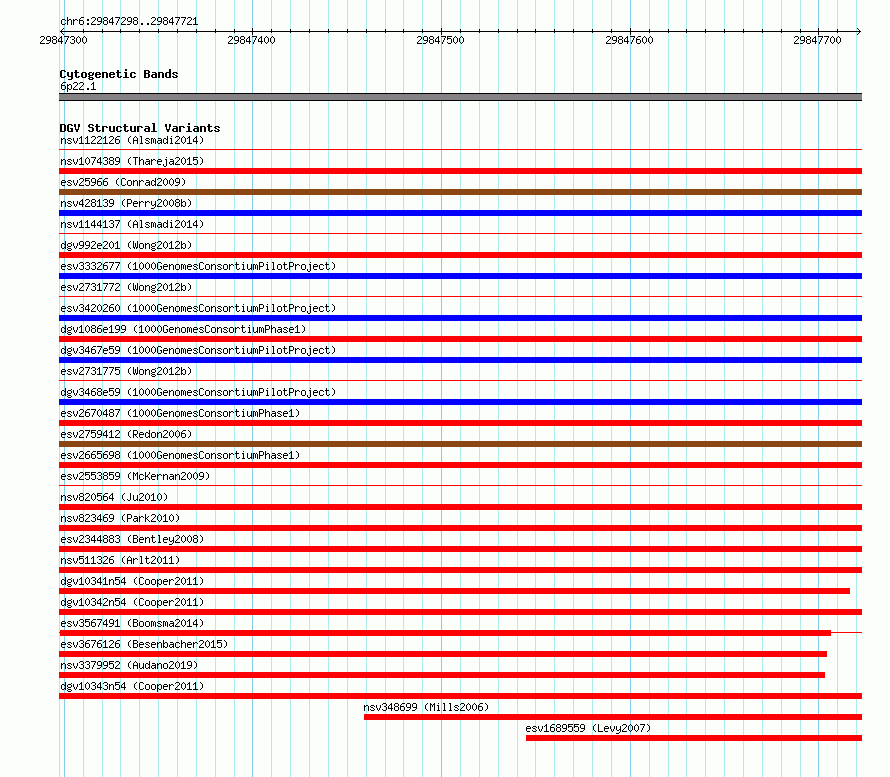The width and height of the screenshot is (890, 777).
Task: Click the nsv1144137 (Alsmadi2014) label
Action: (132, 224)
